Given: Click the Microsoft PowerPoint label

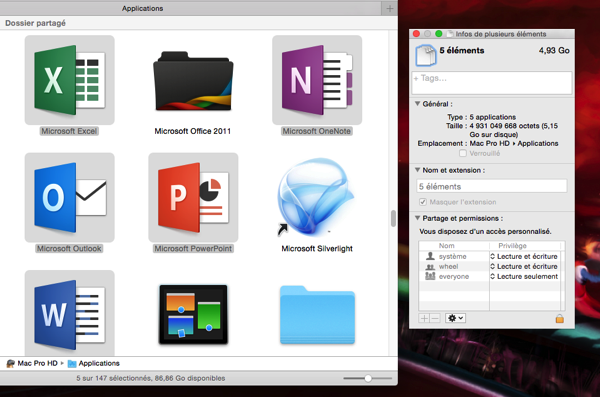Looking at the screenshot, I should coord(193,248).
